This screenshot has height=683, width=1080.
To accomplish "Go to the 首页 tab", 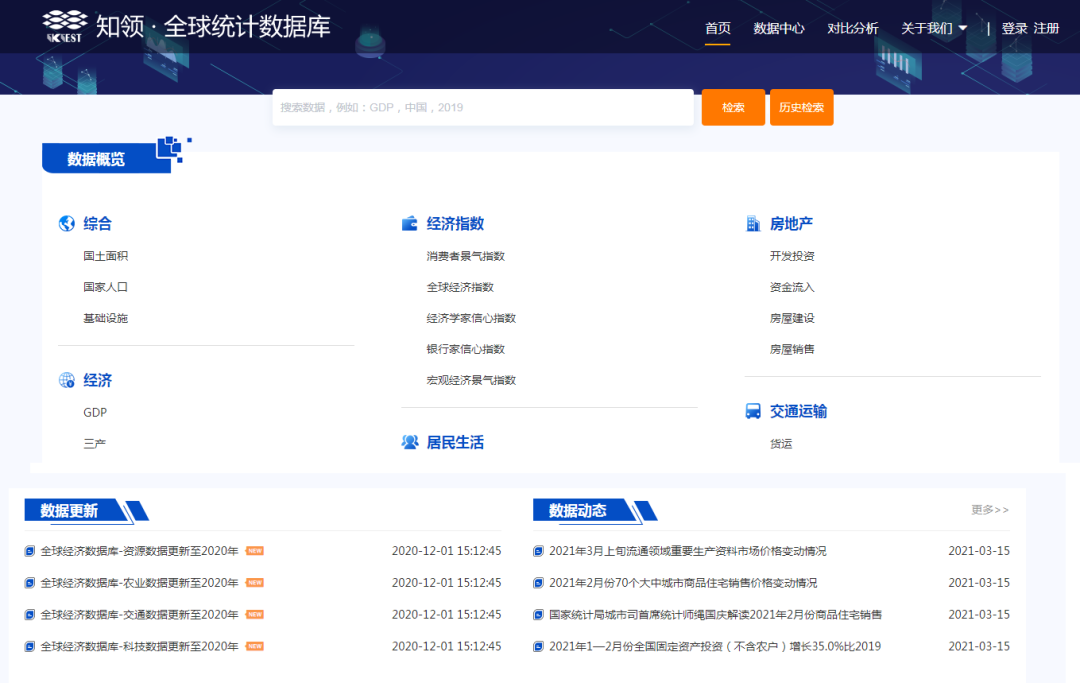I will point(717,28).
